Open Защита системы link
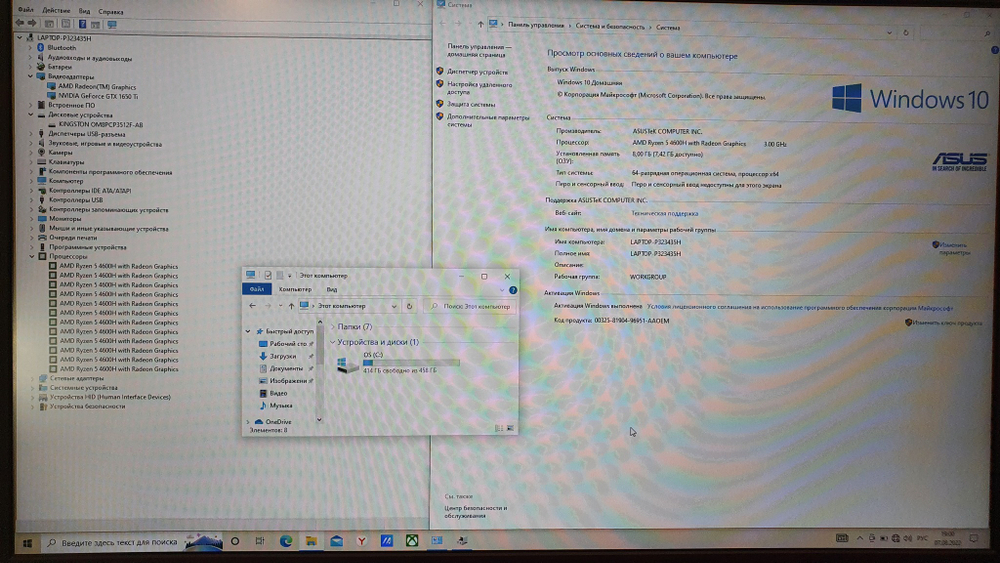Viewport: 1000px width, 563px height. [471, 104]
